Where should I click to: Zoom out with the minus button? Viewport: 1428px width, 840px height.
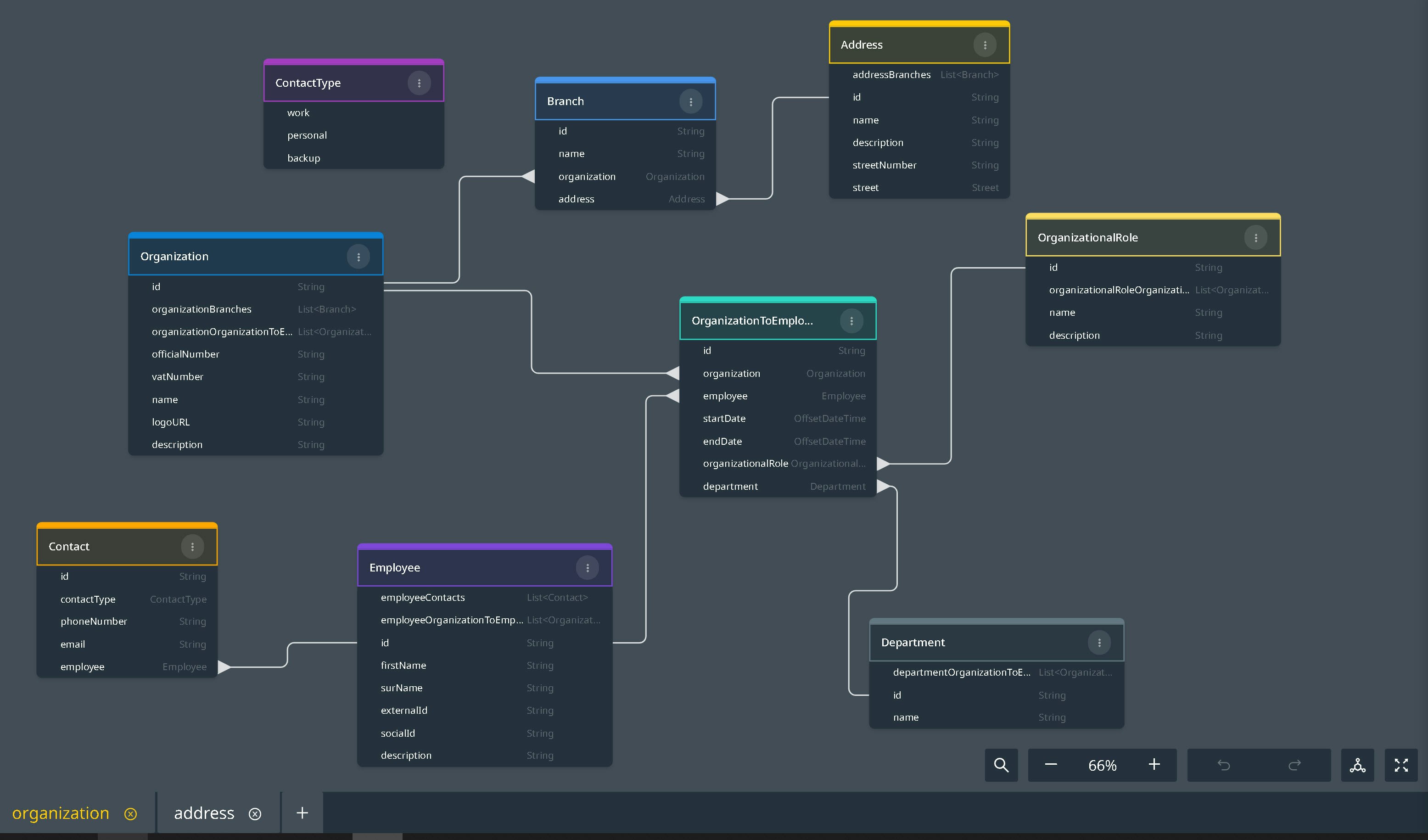[x=1051, y=765]
